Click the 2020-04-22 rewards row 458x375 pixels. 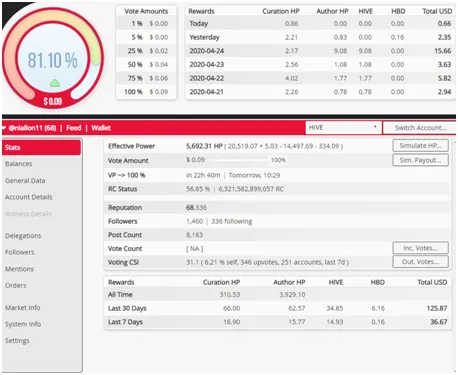320,78
